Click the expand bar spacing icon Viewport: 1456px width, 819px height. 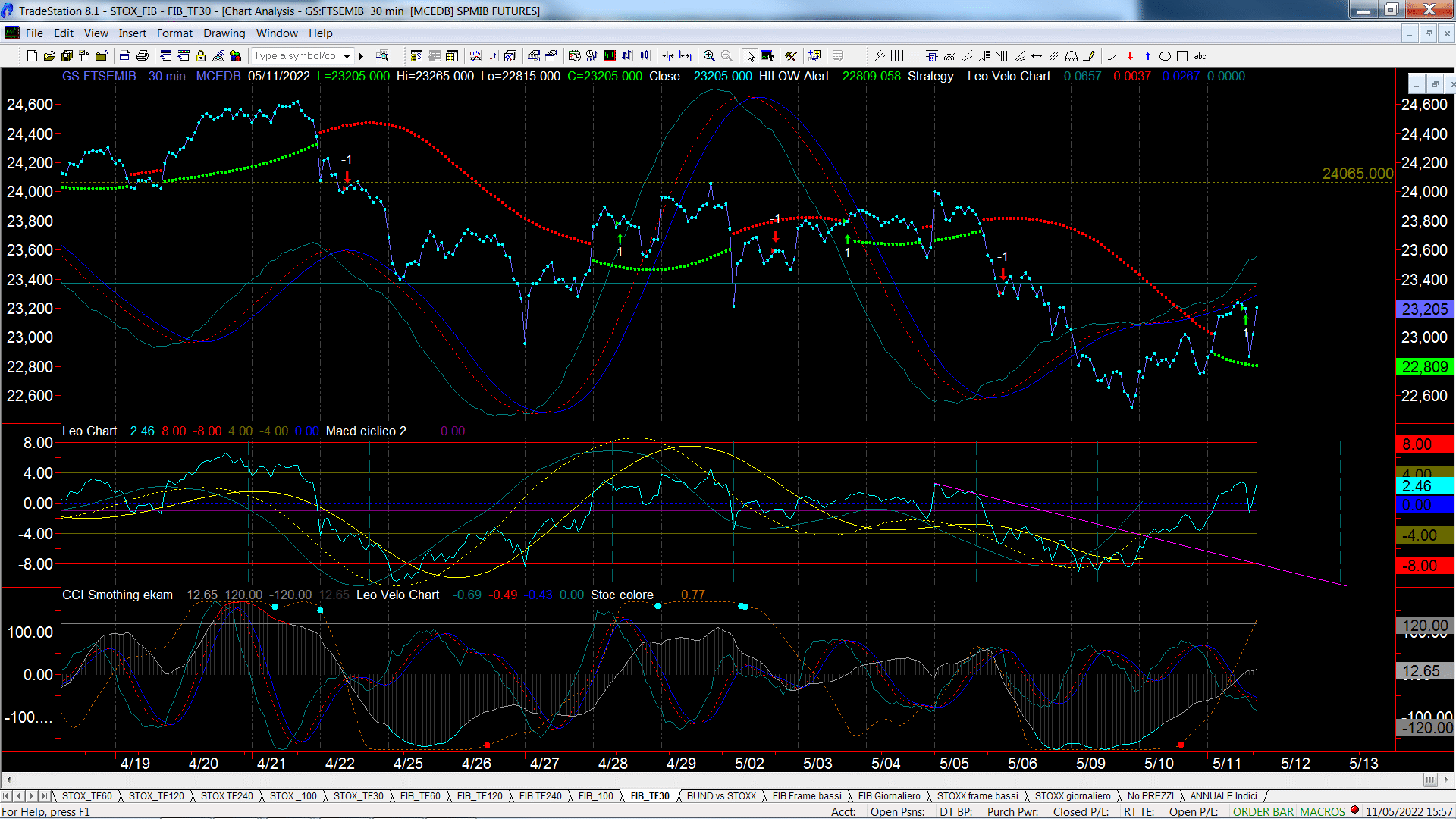(686, 55)
